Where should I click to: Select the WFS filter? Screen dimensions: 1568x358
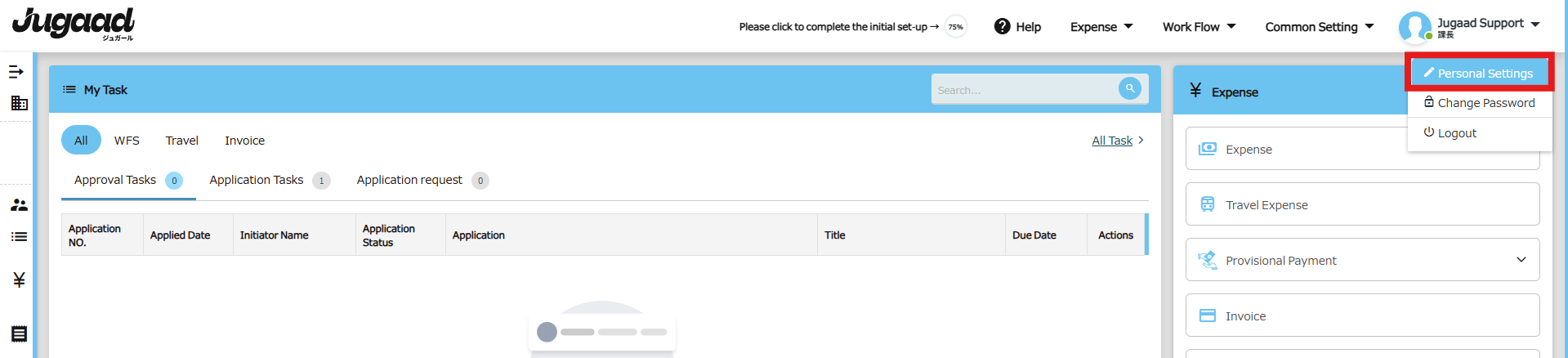(x=127, y=141)
